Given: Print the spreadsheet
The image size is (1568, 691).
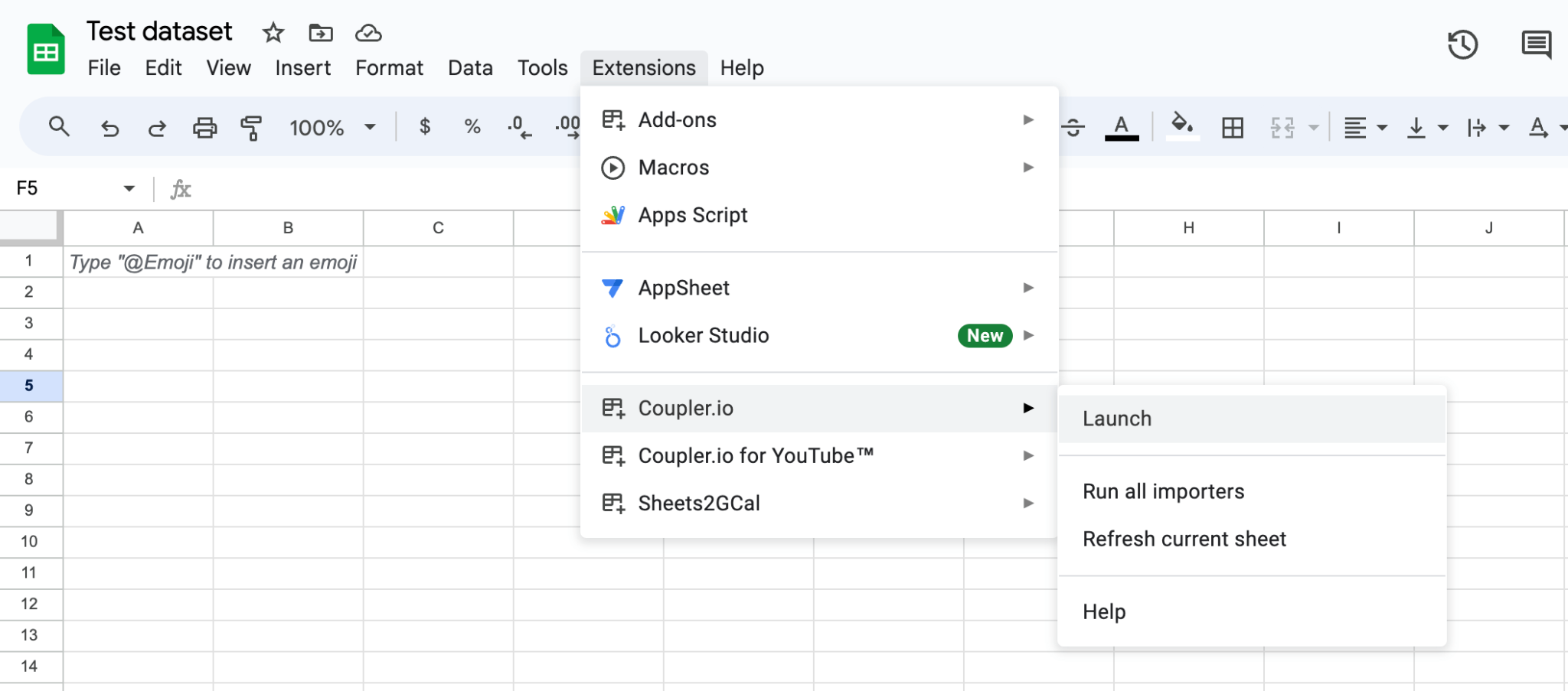Looking at the screenshot, I should [x=204, y=127].
